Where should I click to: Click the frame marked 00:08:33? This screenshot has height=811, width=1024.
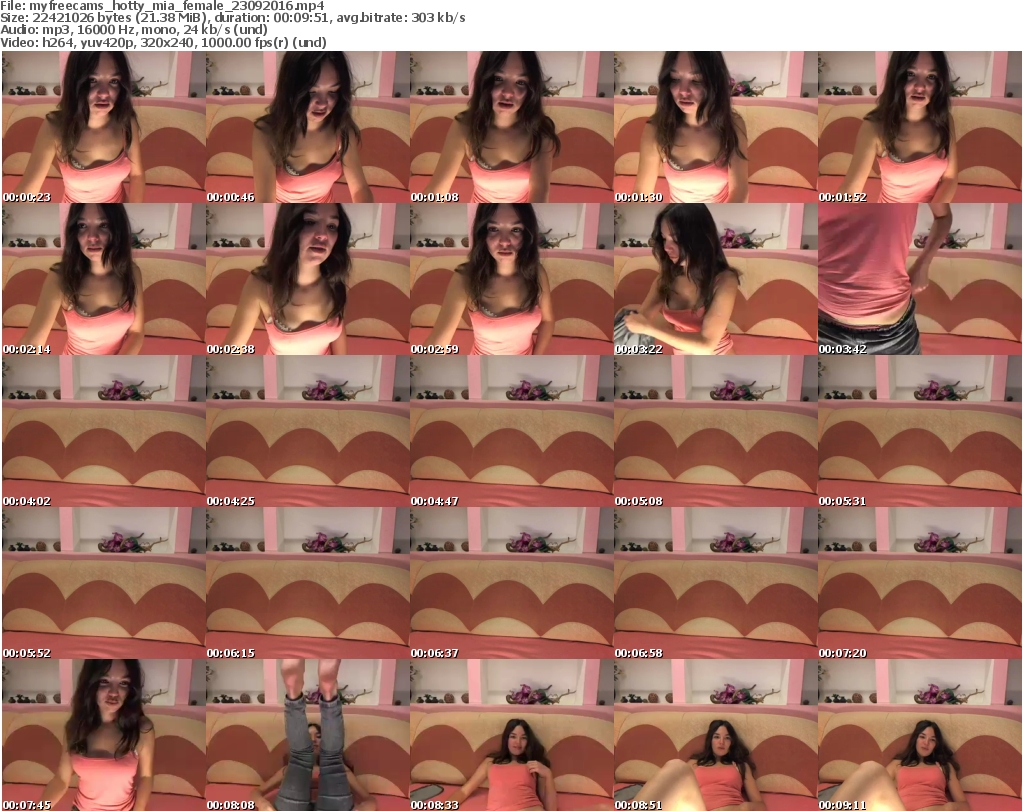tap(511, 735)
